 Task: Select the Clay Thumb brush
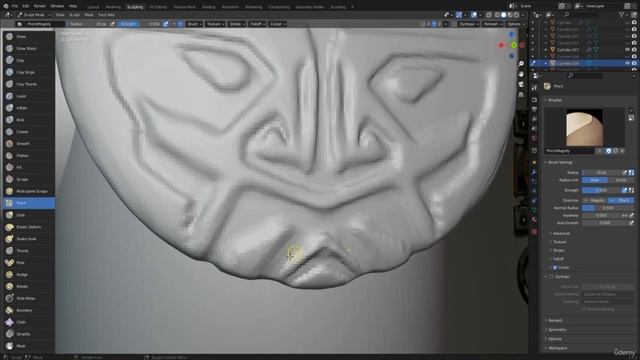[29, 84]
